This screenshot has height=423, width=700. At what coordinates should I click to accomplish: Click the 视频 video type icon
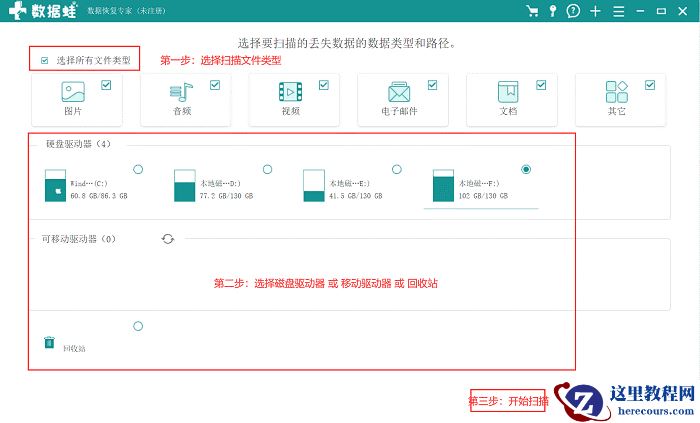(290, 92)
